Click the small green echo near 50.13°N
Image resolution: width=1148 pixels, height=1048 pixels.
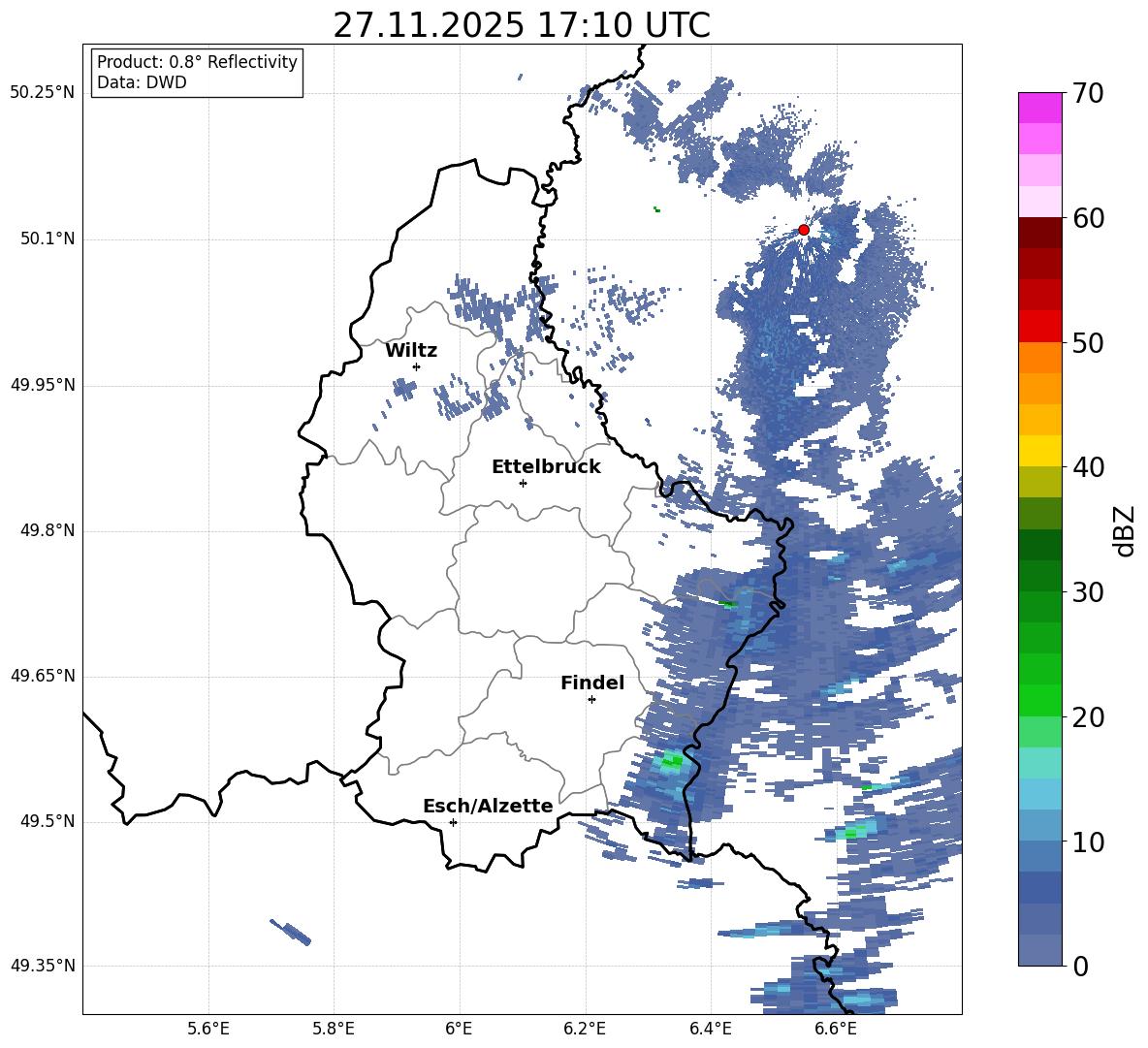(x=656, y=209)
